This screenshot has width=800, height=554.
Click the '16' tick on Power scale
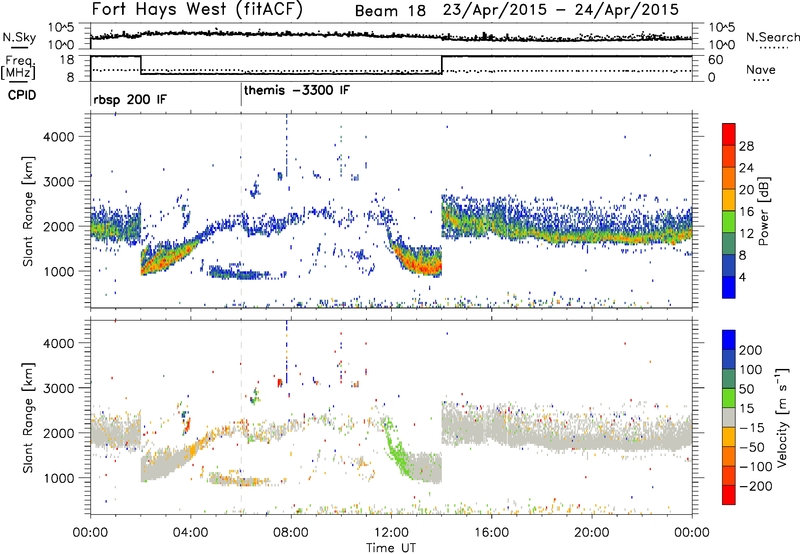(x=746, y=212)
